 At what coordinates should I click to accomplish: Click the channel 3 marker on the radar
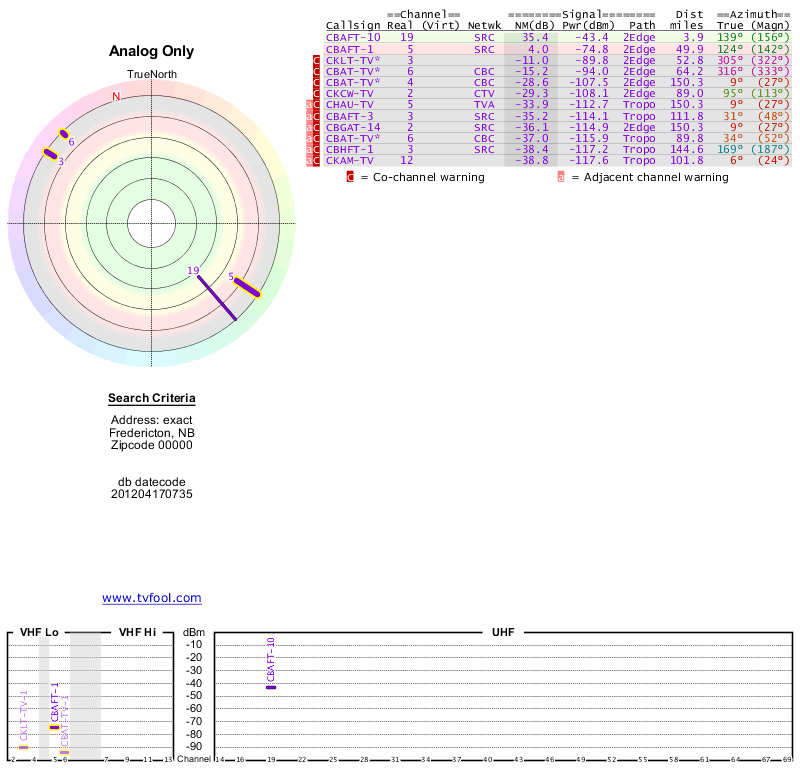coord(50,154)
